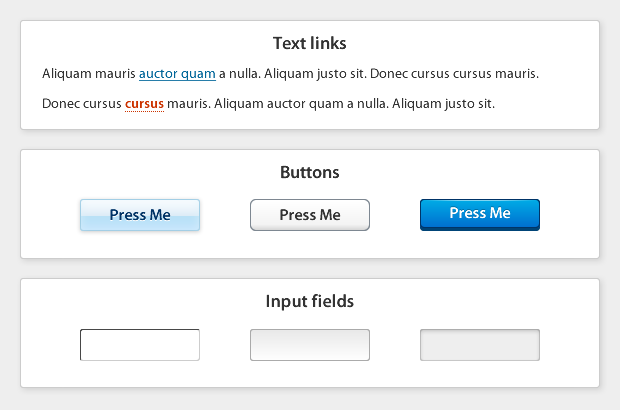Click "Aliquam justo sit." ending the second paragraph
The height and width of the screenshot is (410, 620).
coord(444,104)
